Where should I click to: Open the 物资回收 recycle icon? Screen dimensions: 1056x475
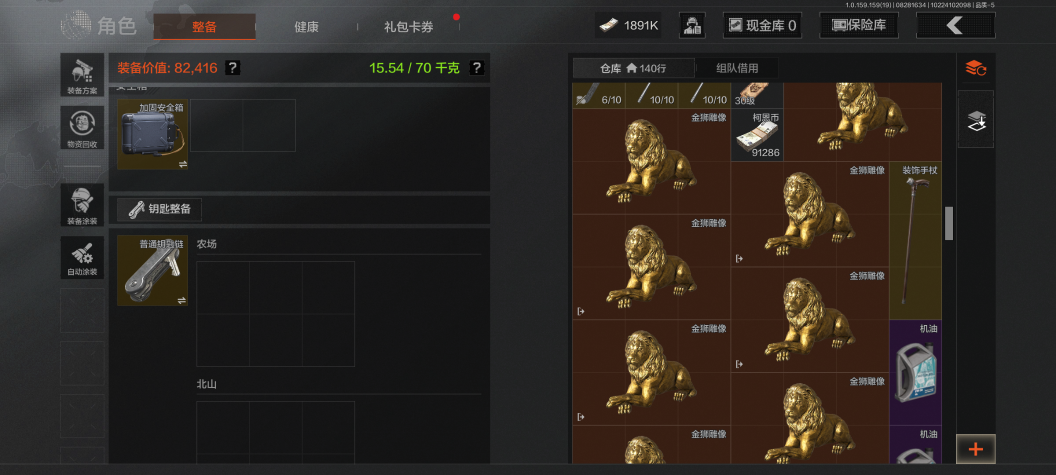click(x=82, y=127)
